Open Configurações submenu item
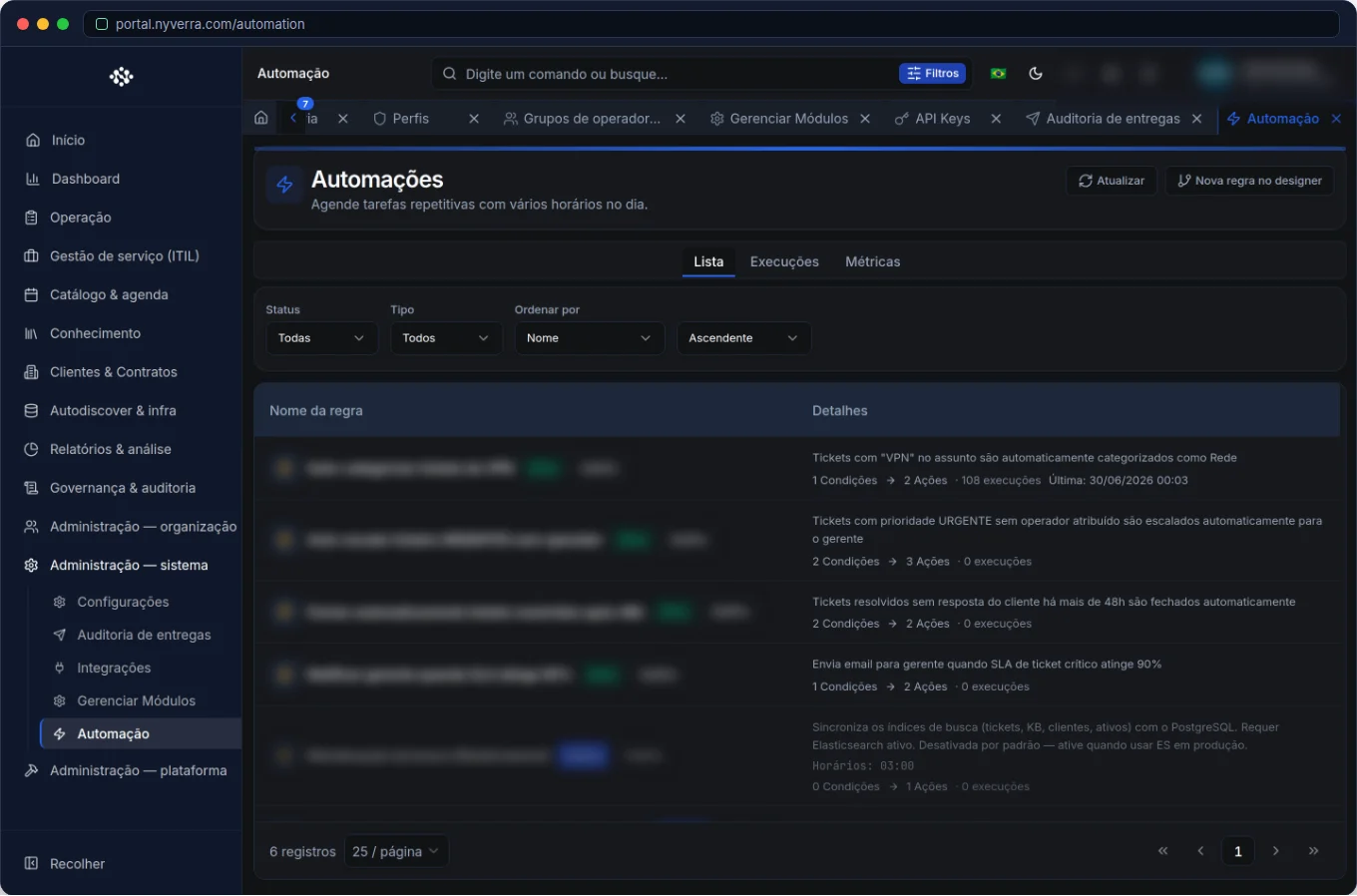The height and width of the screenshot is (896, 1357). 123,603
